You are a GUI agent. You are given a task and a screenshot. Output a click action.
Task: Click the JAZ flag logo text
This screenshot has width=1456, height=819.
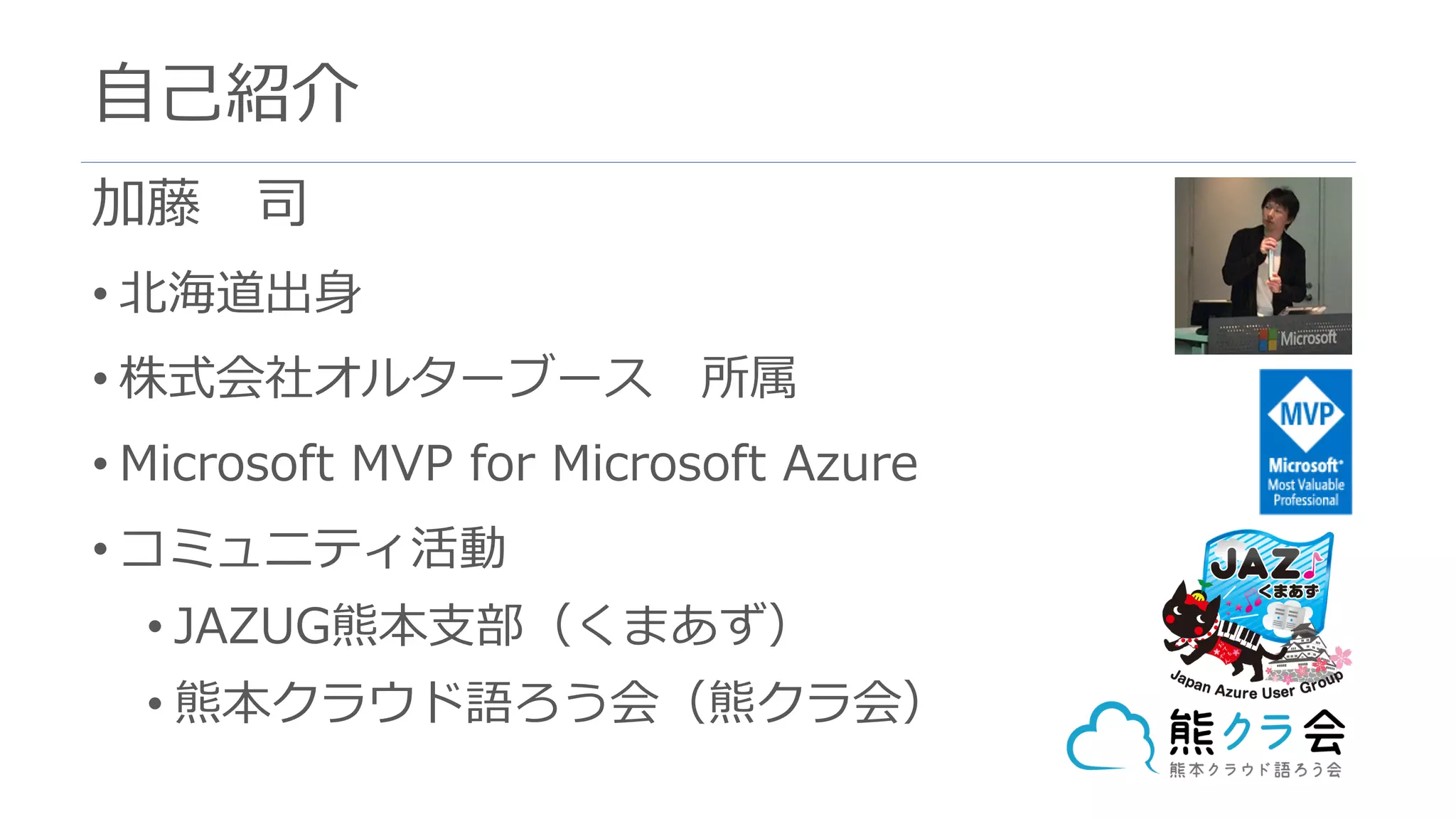click(x=1256, y=564)
